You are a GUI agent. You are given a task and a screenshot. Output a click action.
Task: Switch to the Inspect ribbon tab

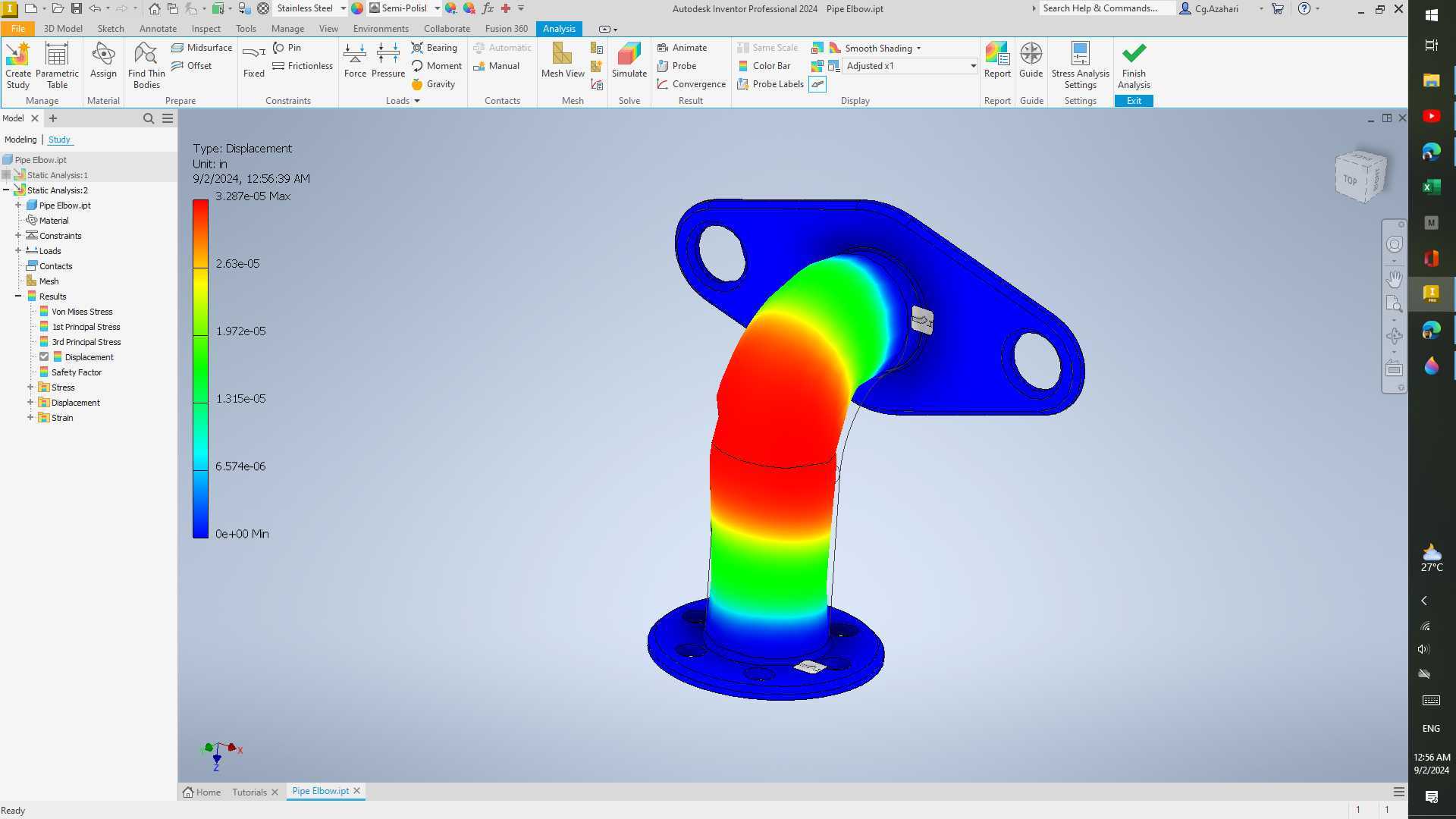(x=206, y=29)
